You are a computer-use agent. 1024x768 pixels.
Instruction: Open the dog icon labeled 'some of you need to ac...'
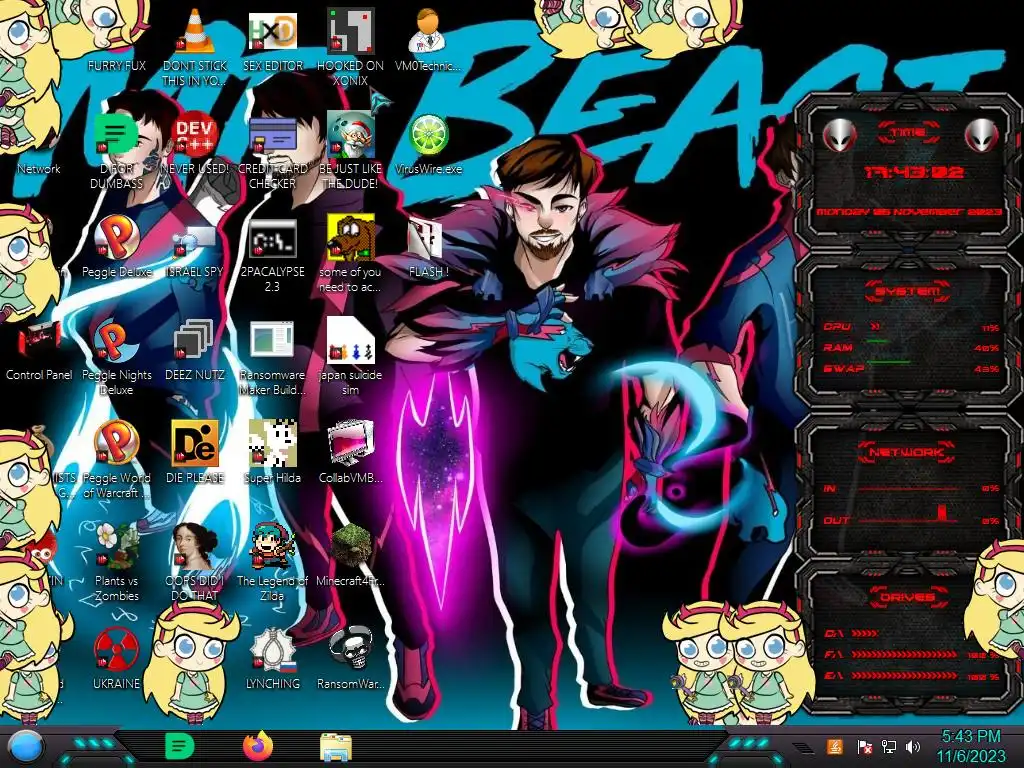pyautogui.click(x=350, y=238)
